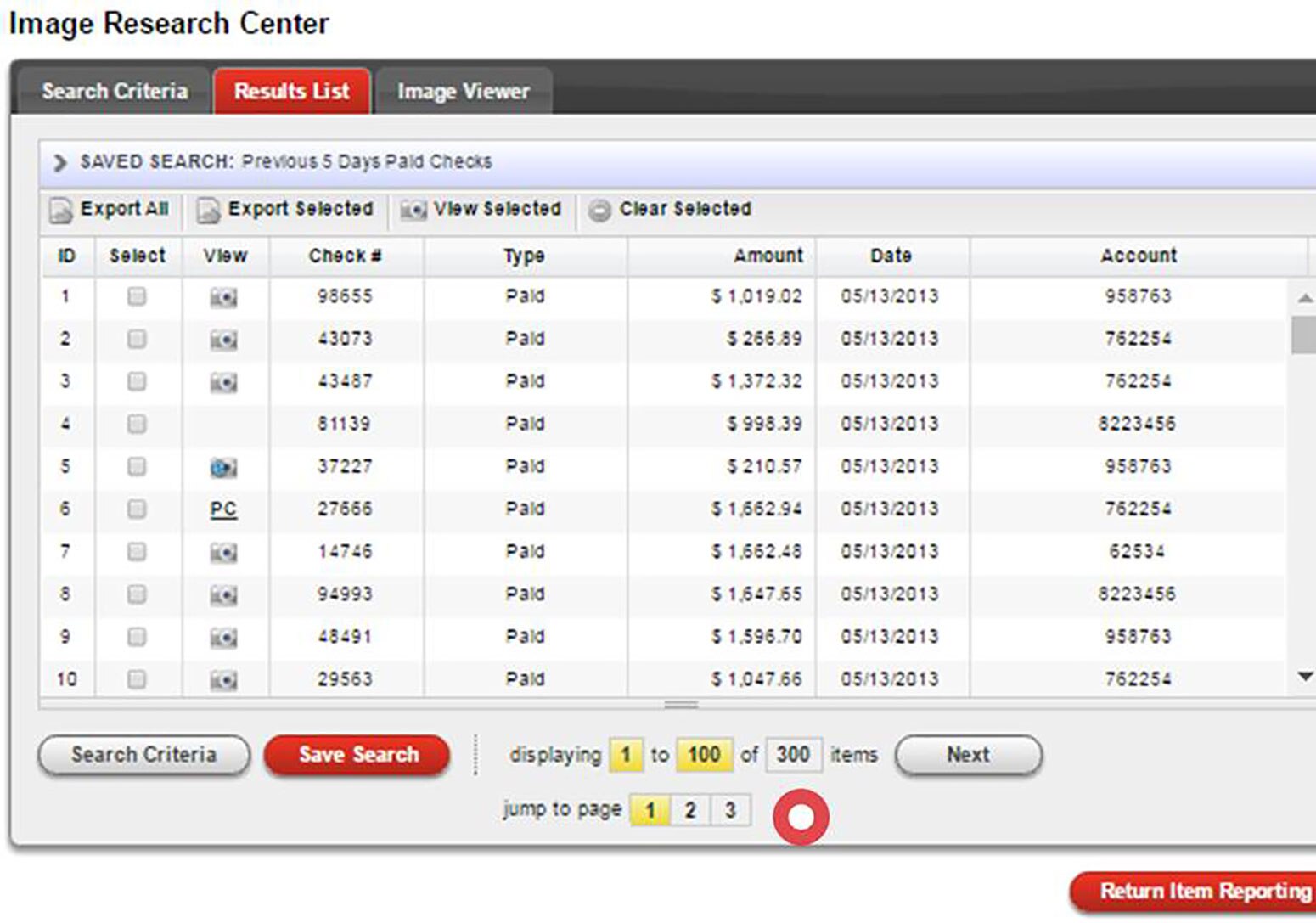View image for check 98655
This screenshot has width=1316, height=923.
pos(223,297)
